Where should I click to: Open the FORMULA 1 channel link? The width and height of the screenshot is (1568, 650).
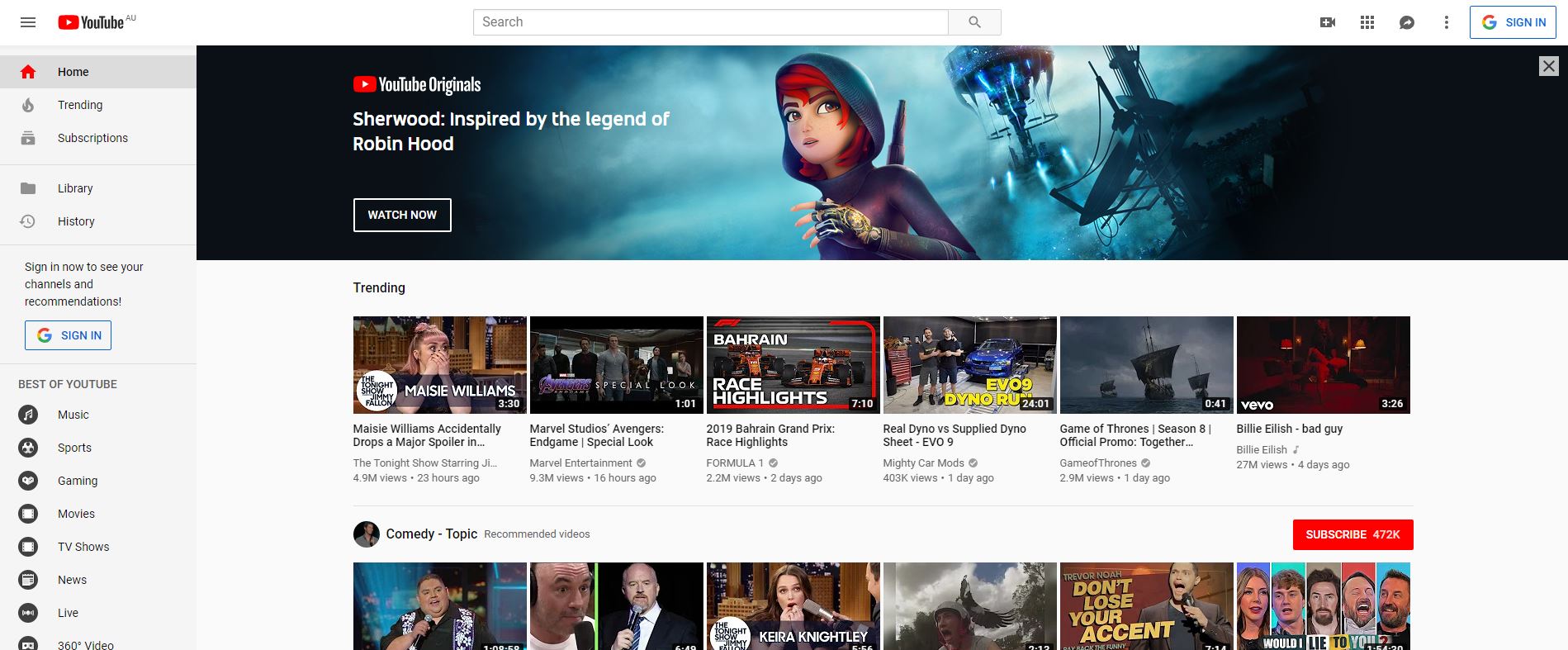[x=735, y=463]
